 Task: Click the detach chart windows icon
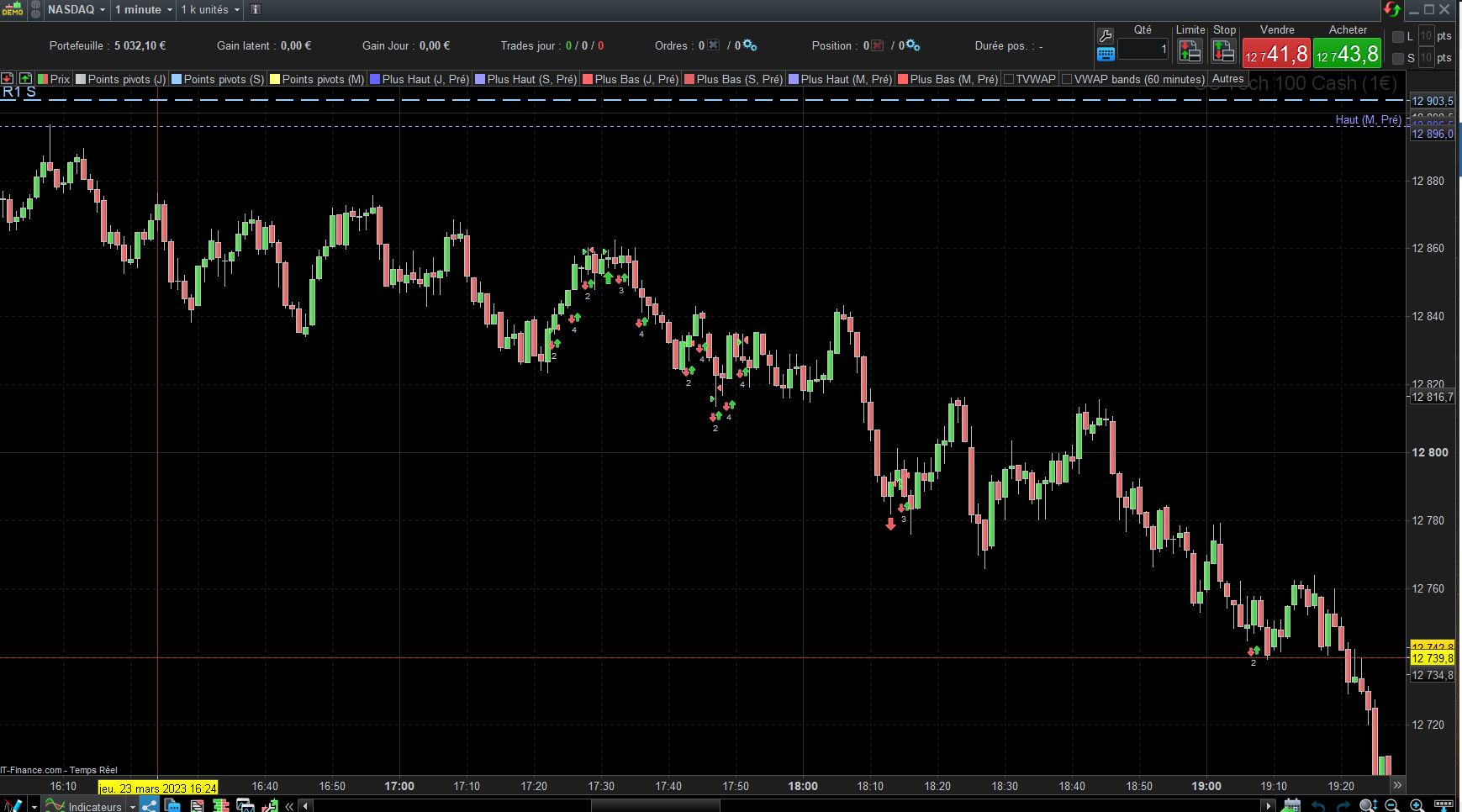[x=245, y=805]
